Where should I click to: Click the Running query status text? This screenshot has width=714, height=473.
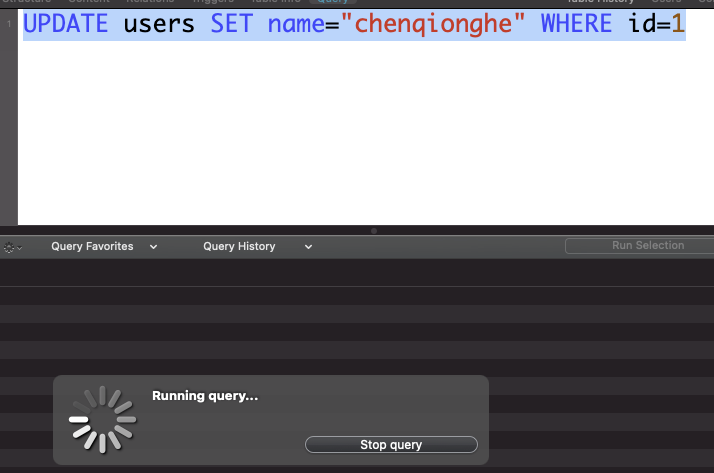tap(205, 396)
